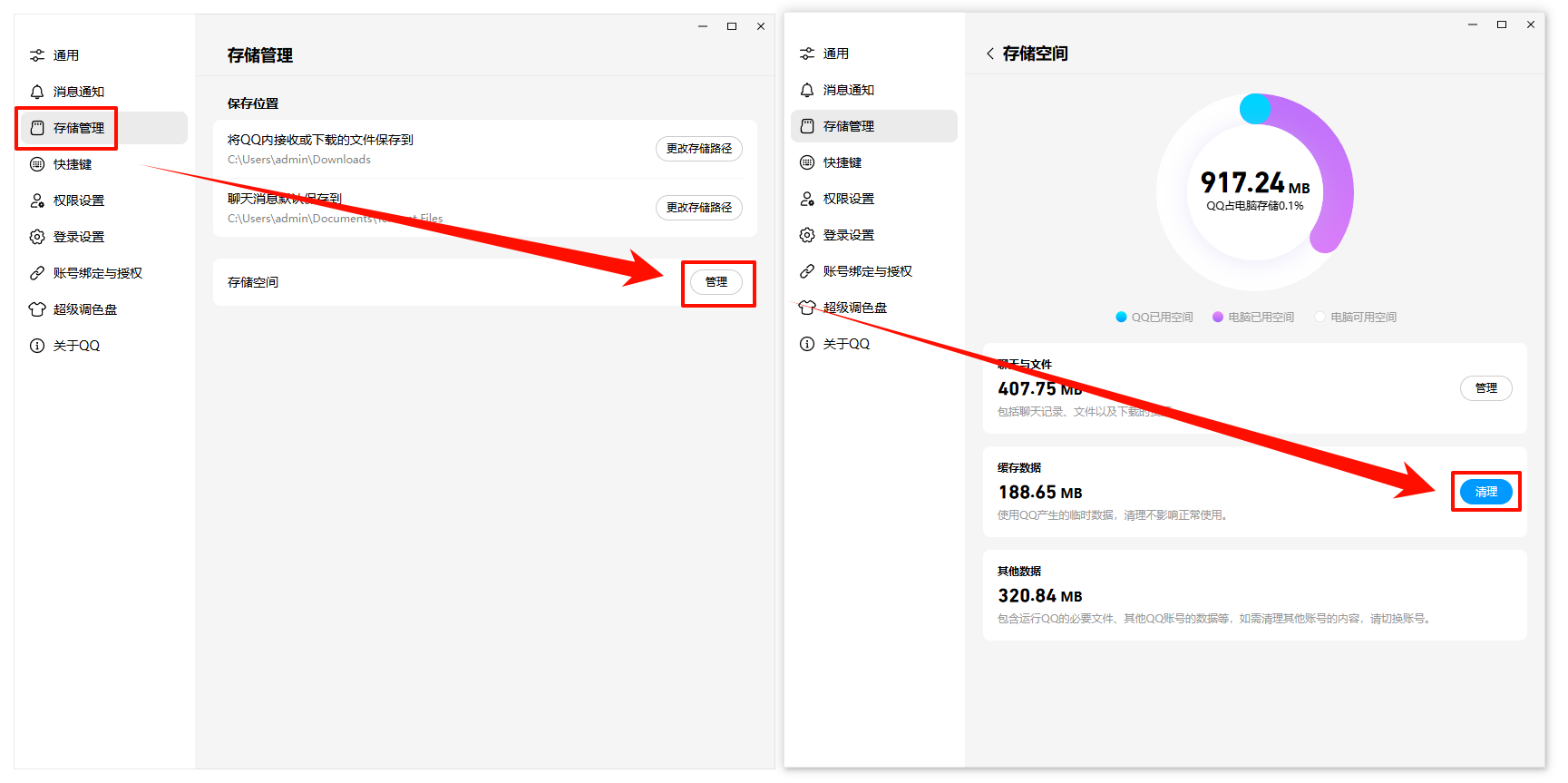
Task: Click the 通用 sliders icon in the left window
Action: pos(37,55)
